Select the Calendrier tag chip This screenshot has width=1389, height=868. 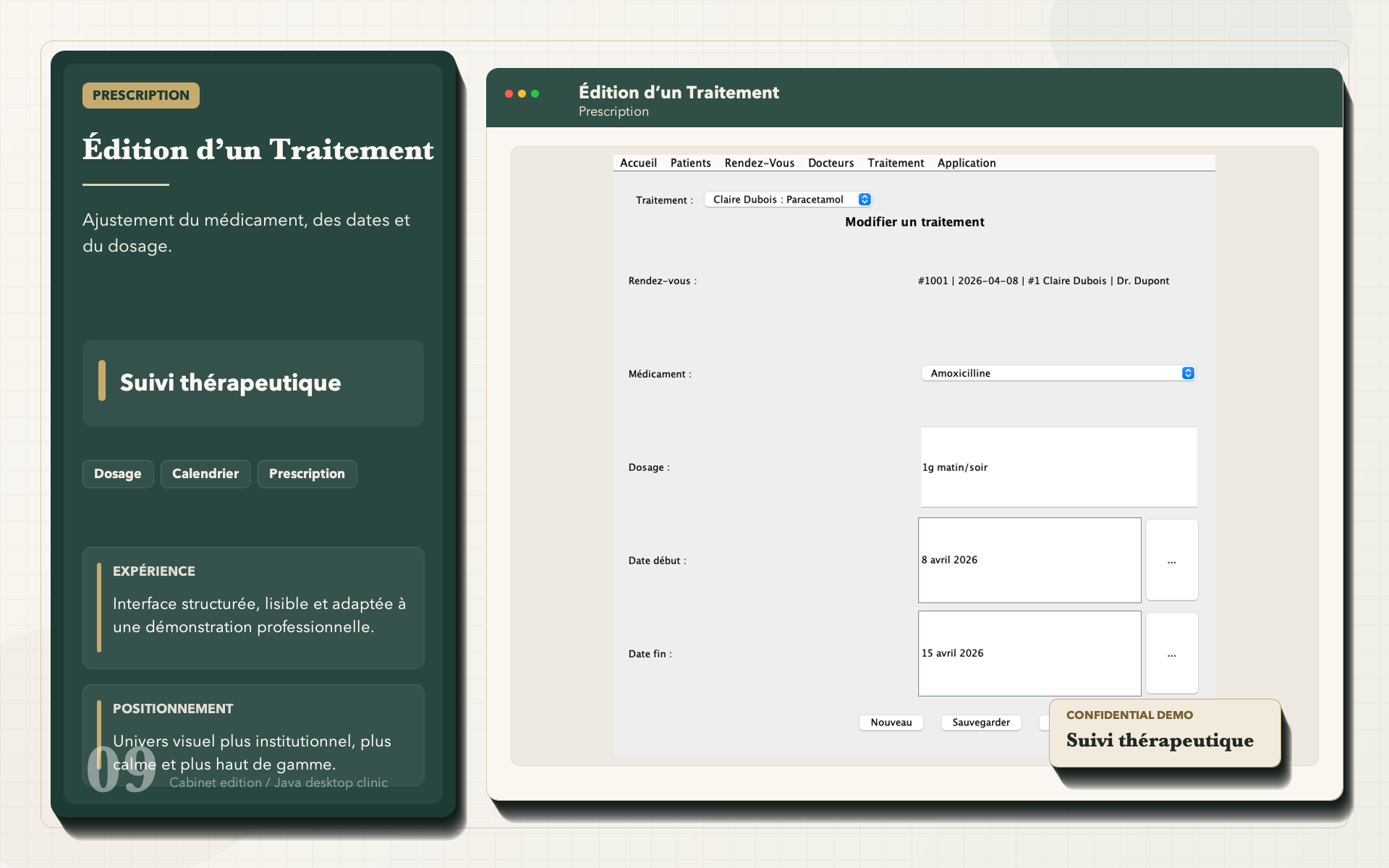tap(205, 474)
